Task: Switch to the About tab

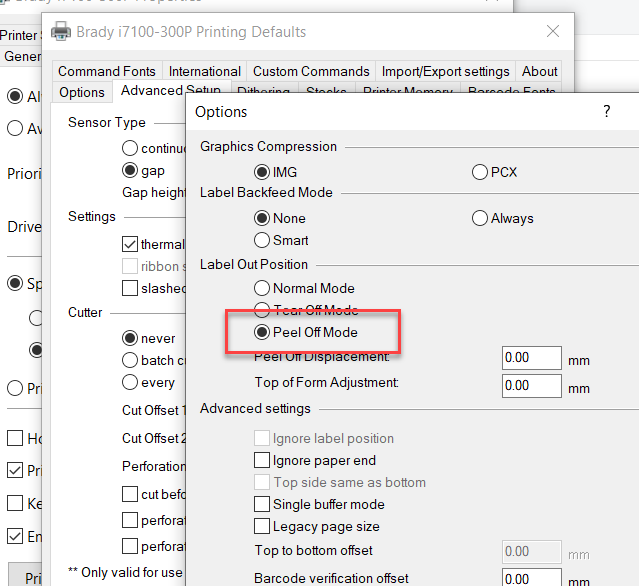Action: 539,71
